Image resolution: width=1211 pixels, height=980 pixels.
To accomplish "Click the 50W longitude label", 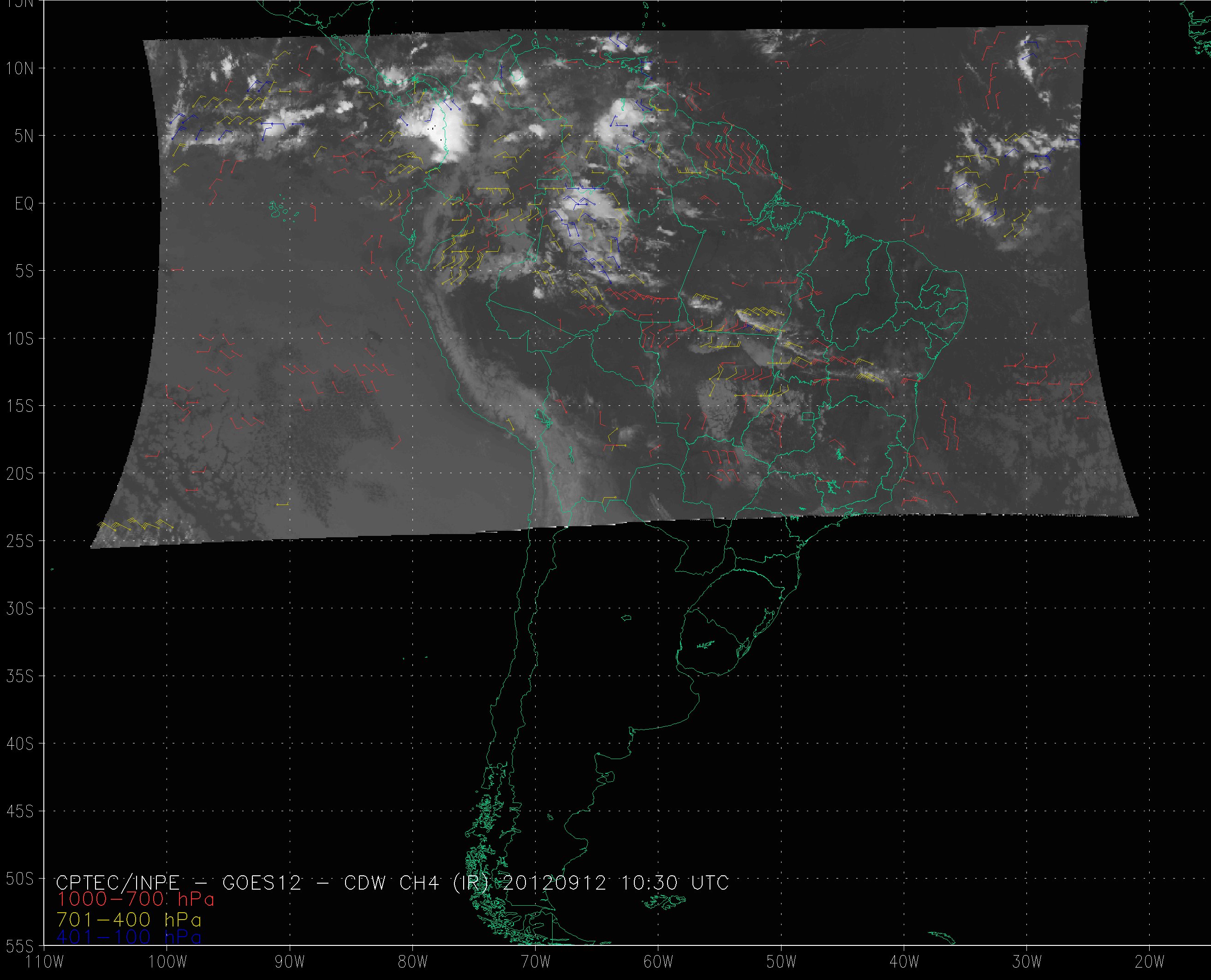I will 781,962.
